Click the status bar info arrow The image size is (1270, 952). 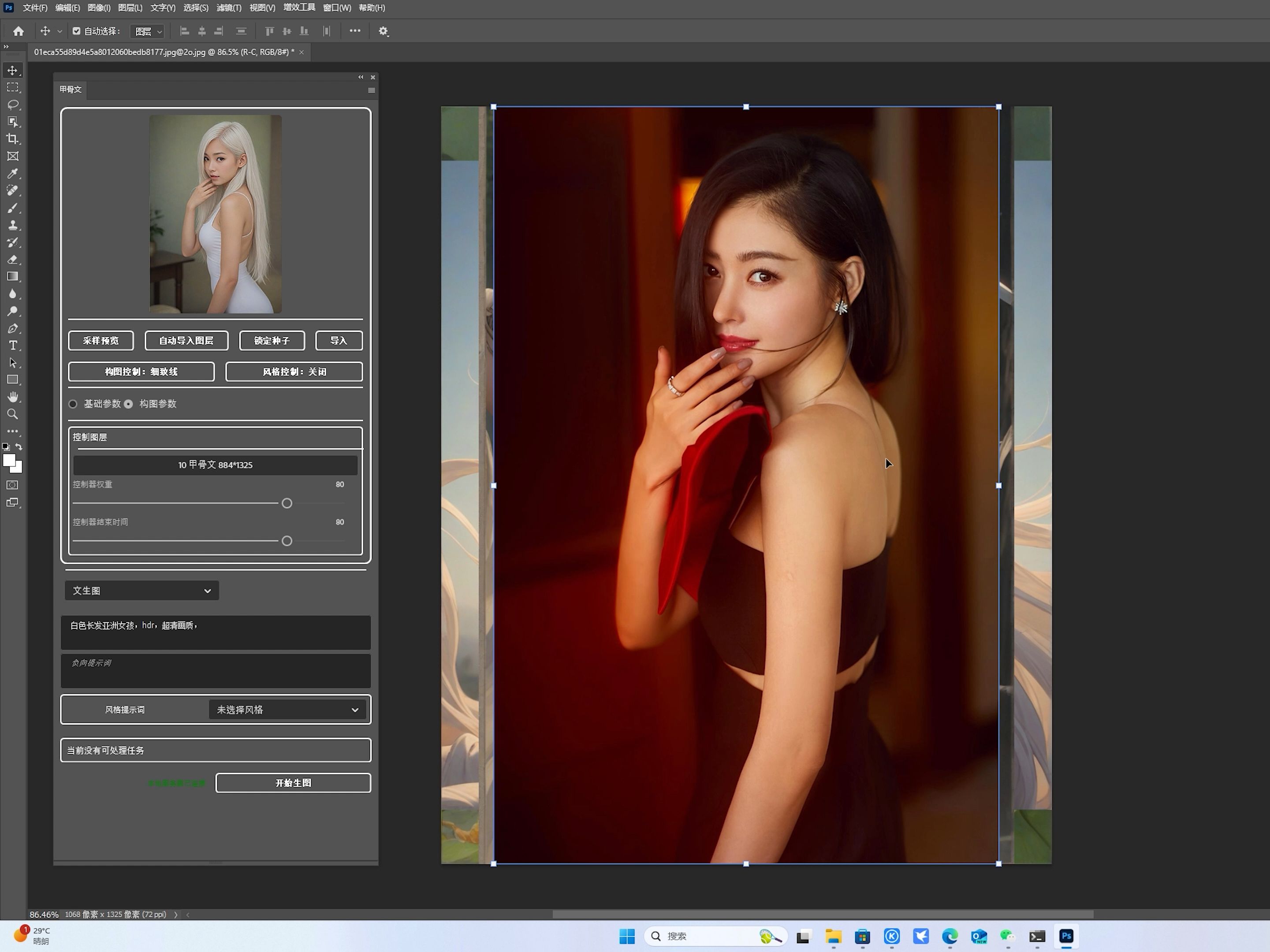pyautogui.click(x=176, y=915)
